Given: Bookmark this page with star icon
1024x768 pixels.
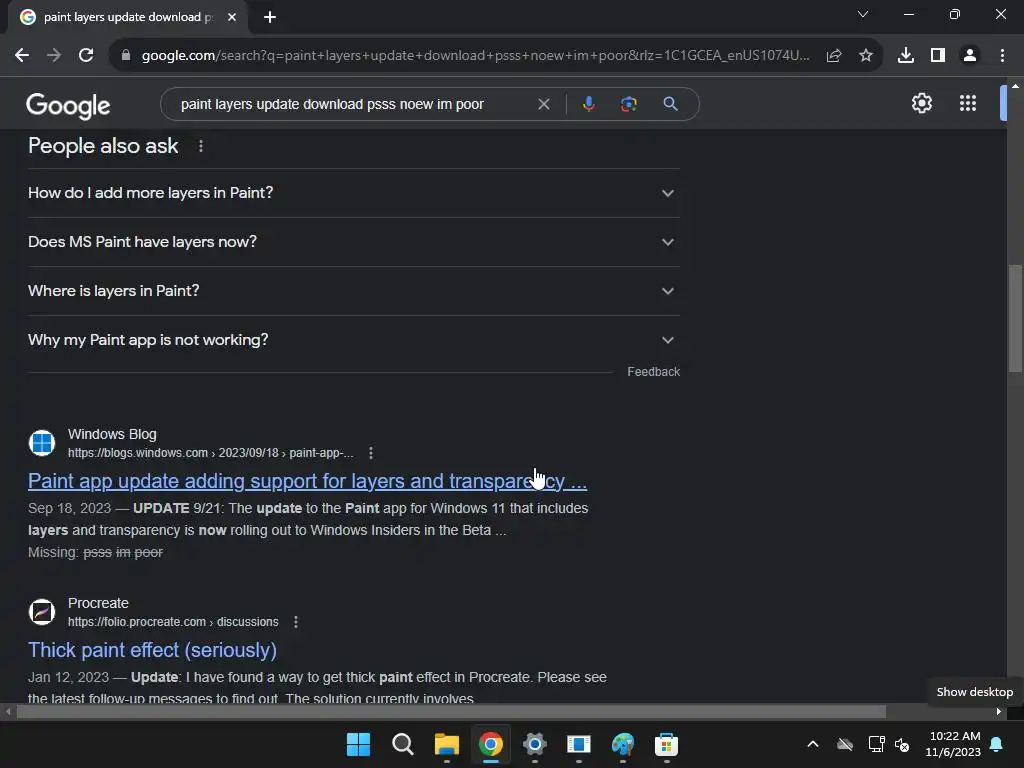Looking at the screenshot, I should click(866, 56).
